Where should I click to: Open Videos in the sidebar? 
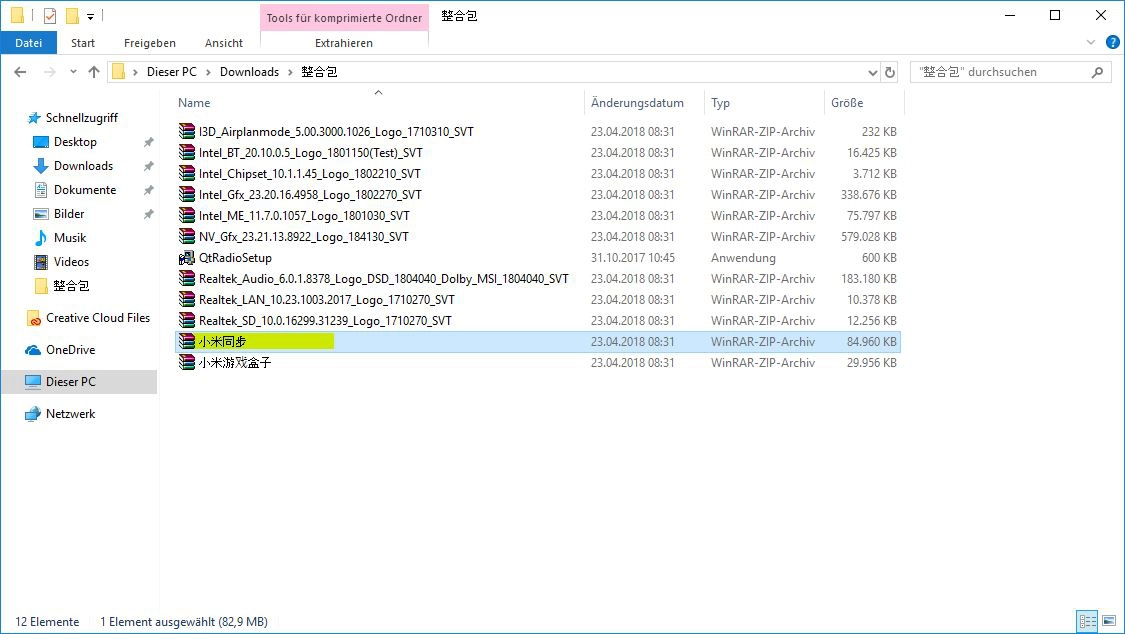click(x=61, y=262)
